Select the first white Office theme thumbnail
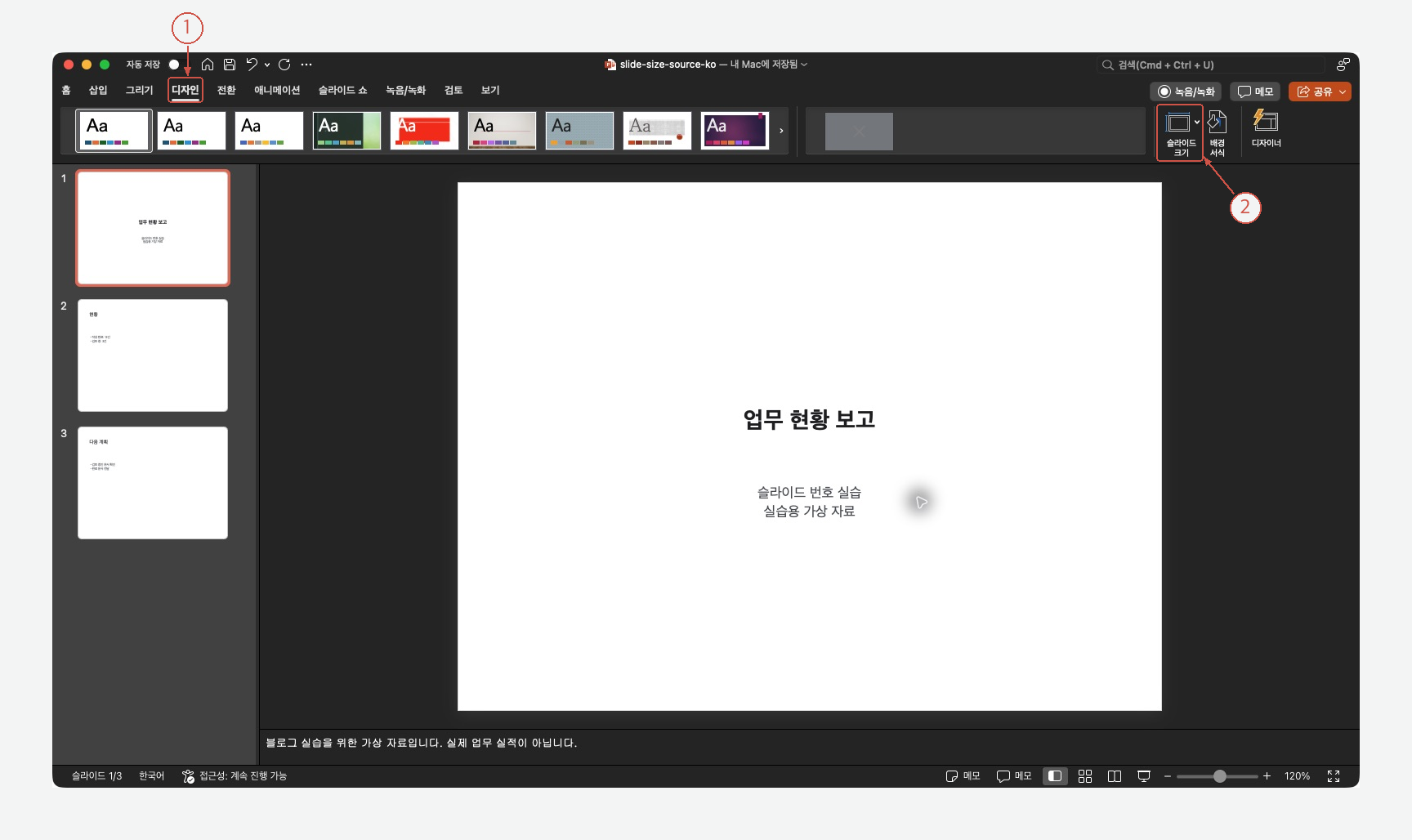Screen dimensions: 1412x840 point(114,131)
